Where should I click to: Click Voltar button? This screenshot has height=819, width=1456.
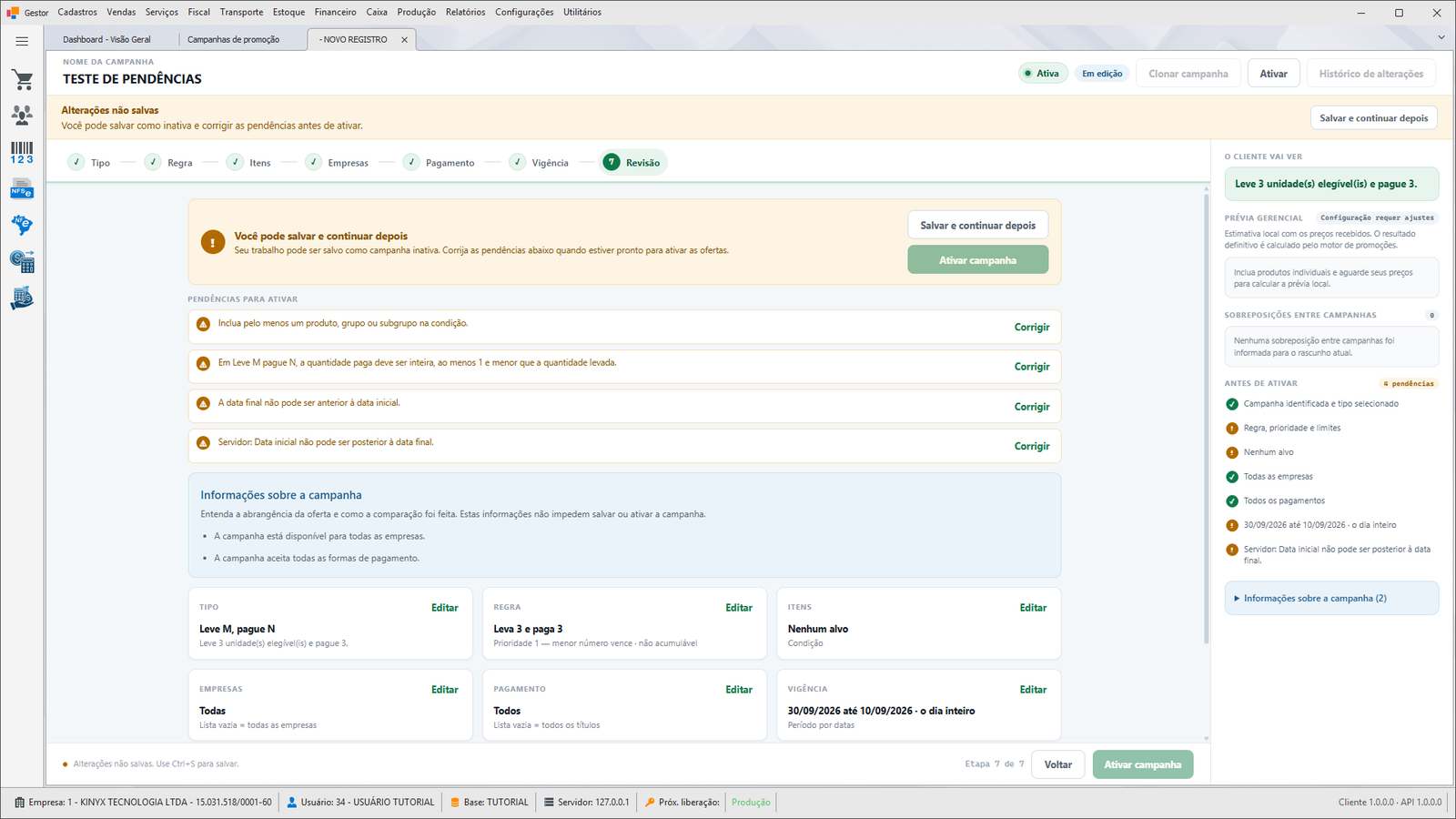(x=1057, y=764)
